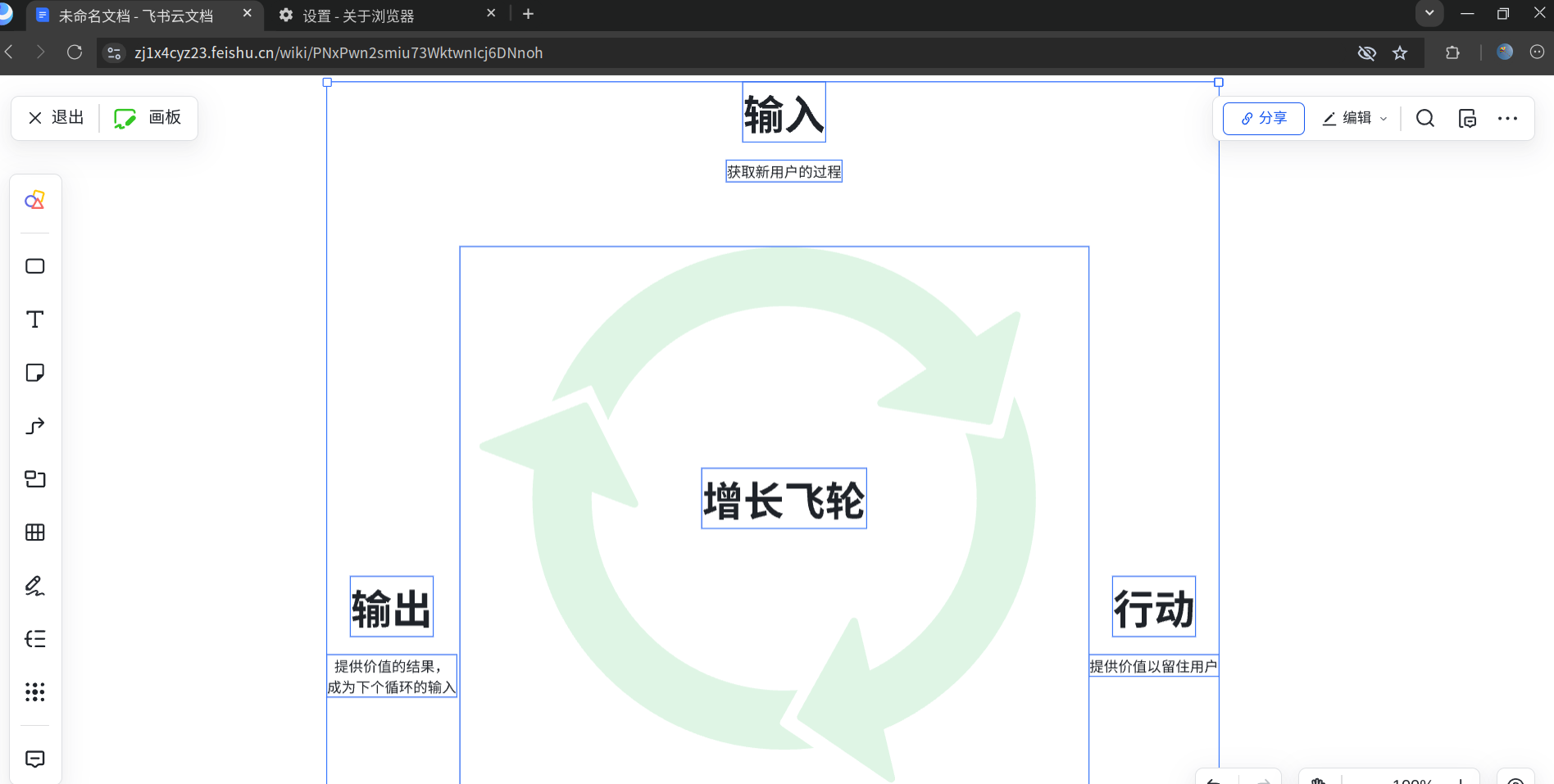
Task: Click the address bar URL
Action: 339,53
